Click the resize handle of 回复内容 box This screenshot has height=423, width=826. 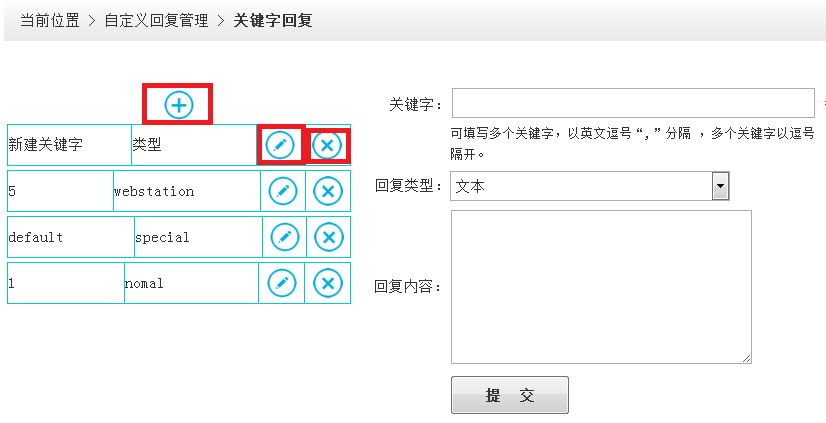[746, 358]
